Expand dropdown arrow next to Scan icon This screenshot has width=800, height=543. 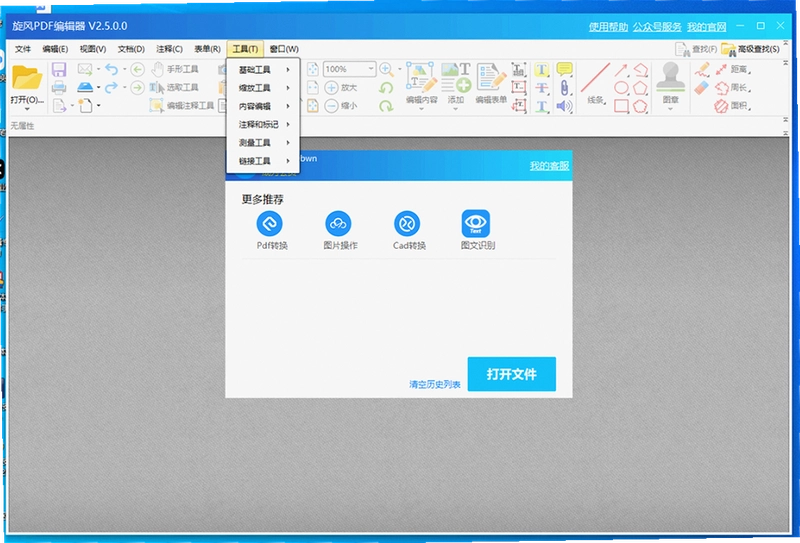click(x=98, y=87)
